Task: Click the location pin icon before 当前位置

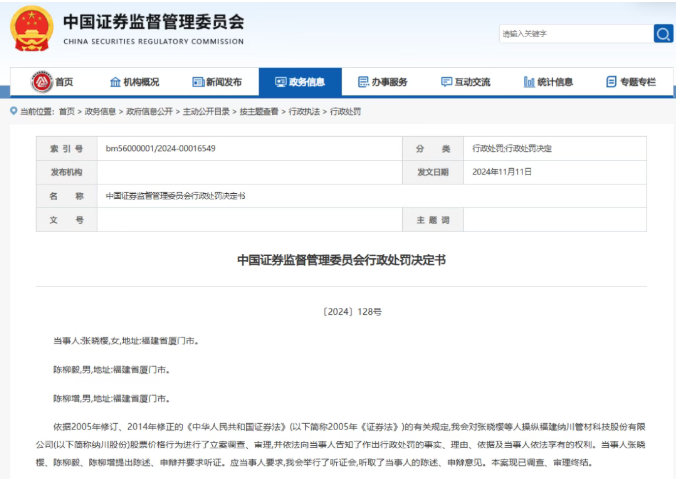Action: 12,111
